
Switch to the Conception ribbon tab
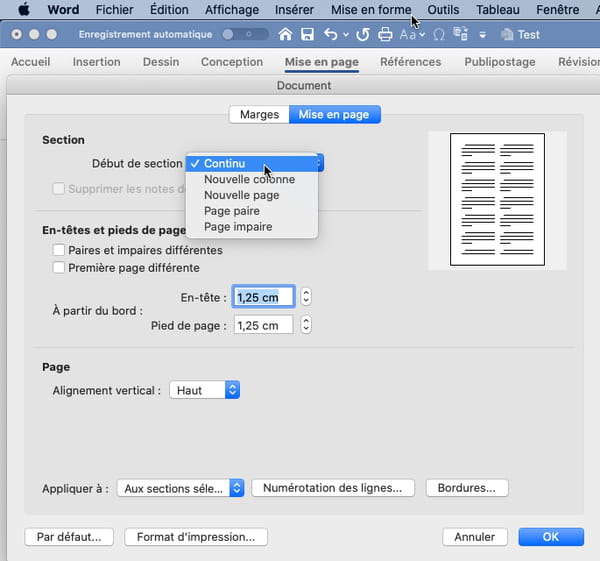coord(232,62)
